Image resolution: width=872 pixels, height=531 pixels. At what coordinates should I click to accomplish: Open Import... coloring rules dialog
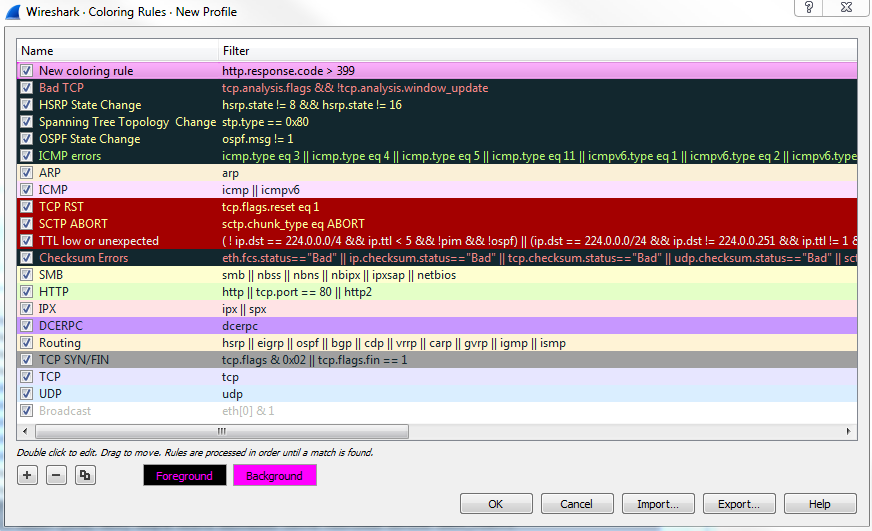(x=658, y=504)
